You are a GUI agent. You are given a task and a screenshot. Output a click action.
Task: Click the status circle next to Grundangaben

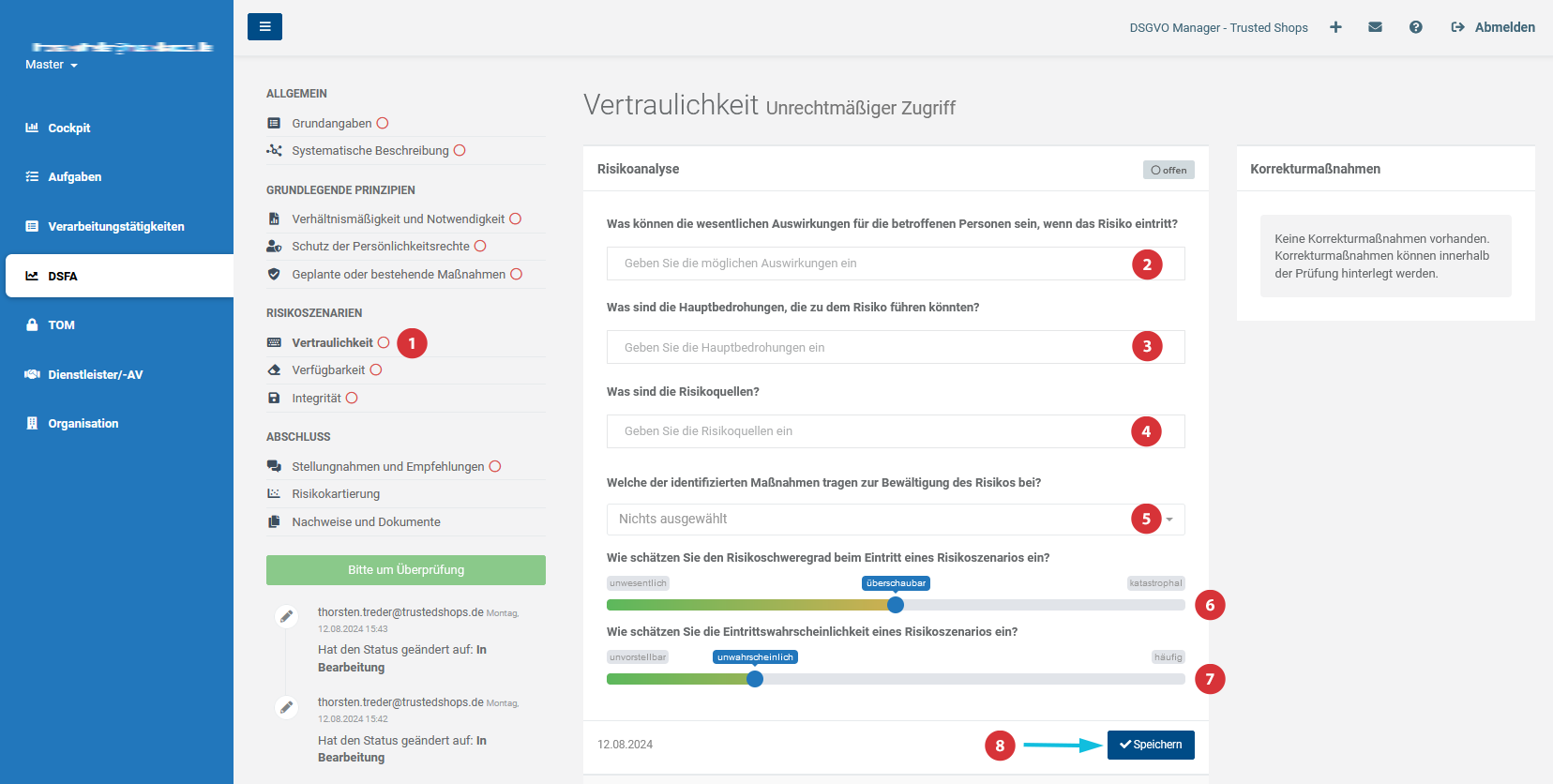382,123
